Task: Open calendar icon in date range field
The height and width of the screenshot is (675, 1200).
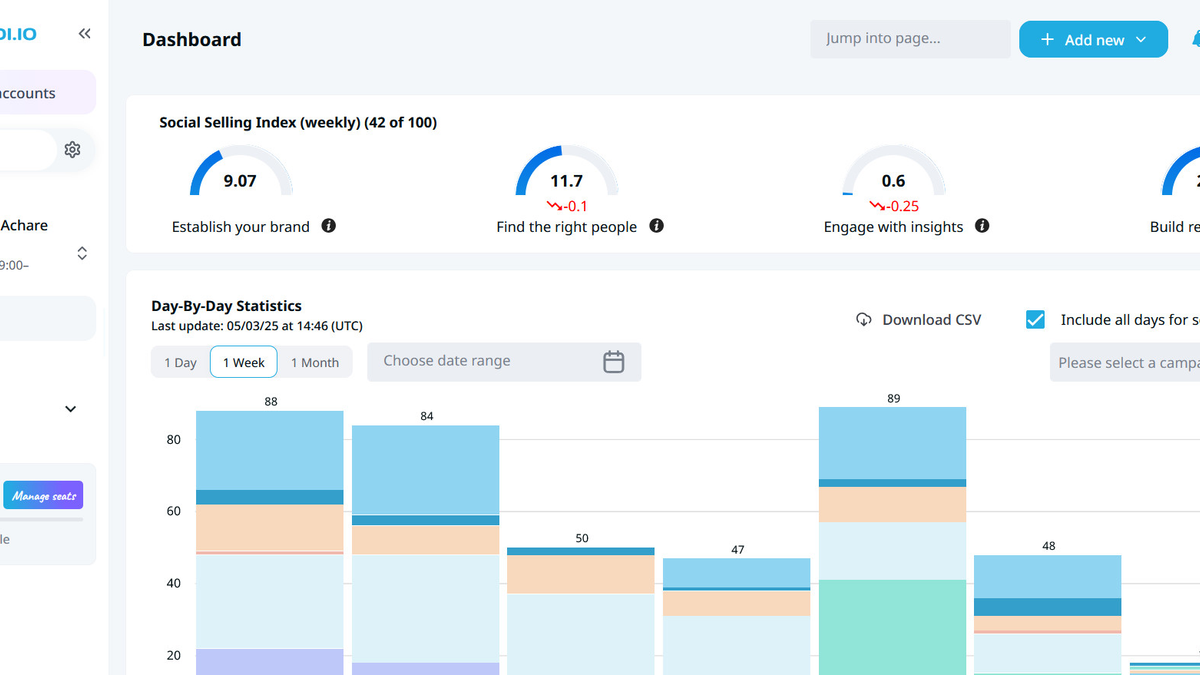Action: pyautogui.click(x=614, y=362)
